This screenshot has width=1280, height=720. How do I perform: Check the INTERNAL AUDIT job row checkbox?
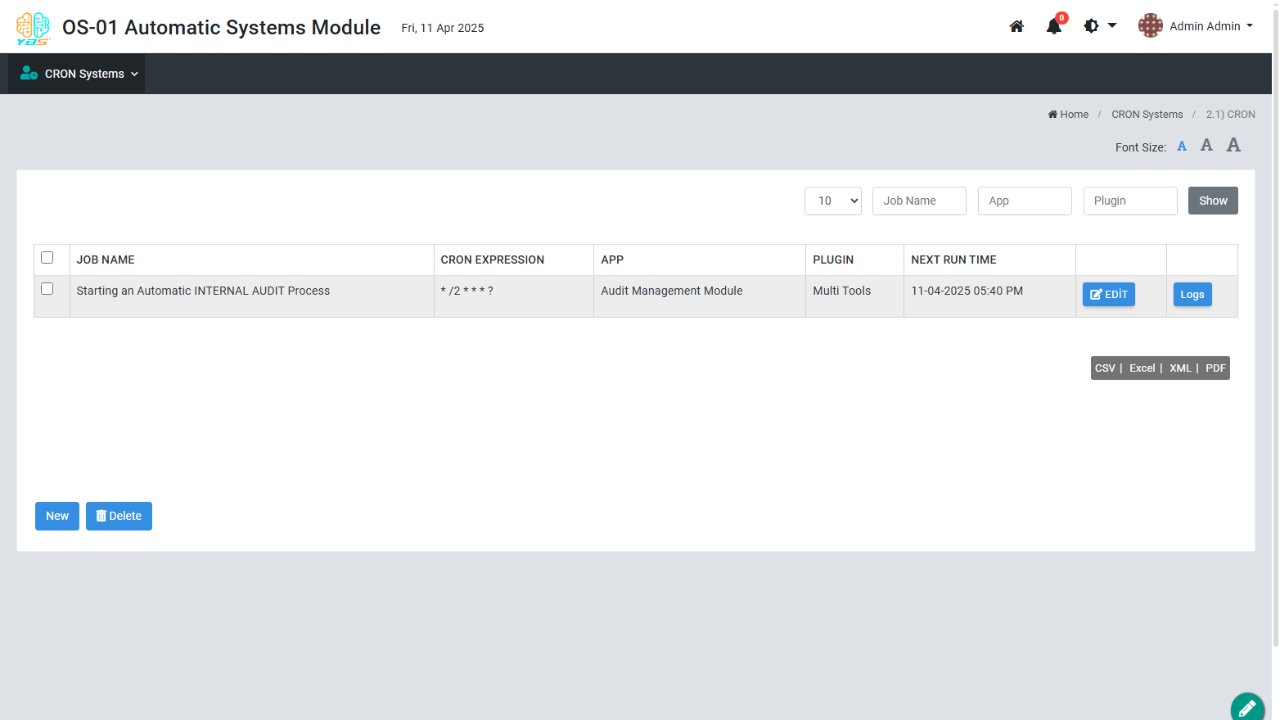tap(47, 289)
